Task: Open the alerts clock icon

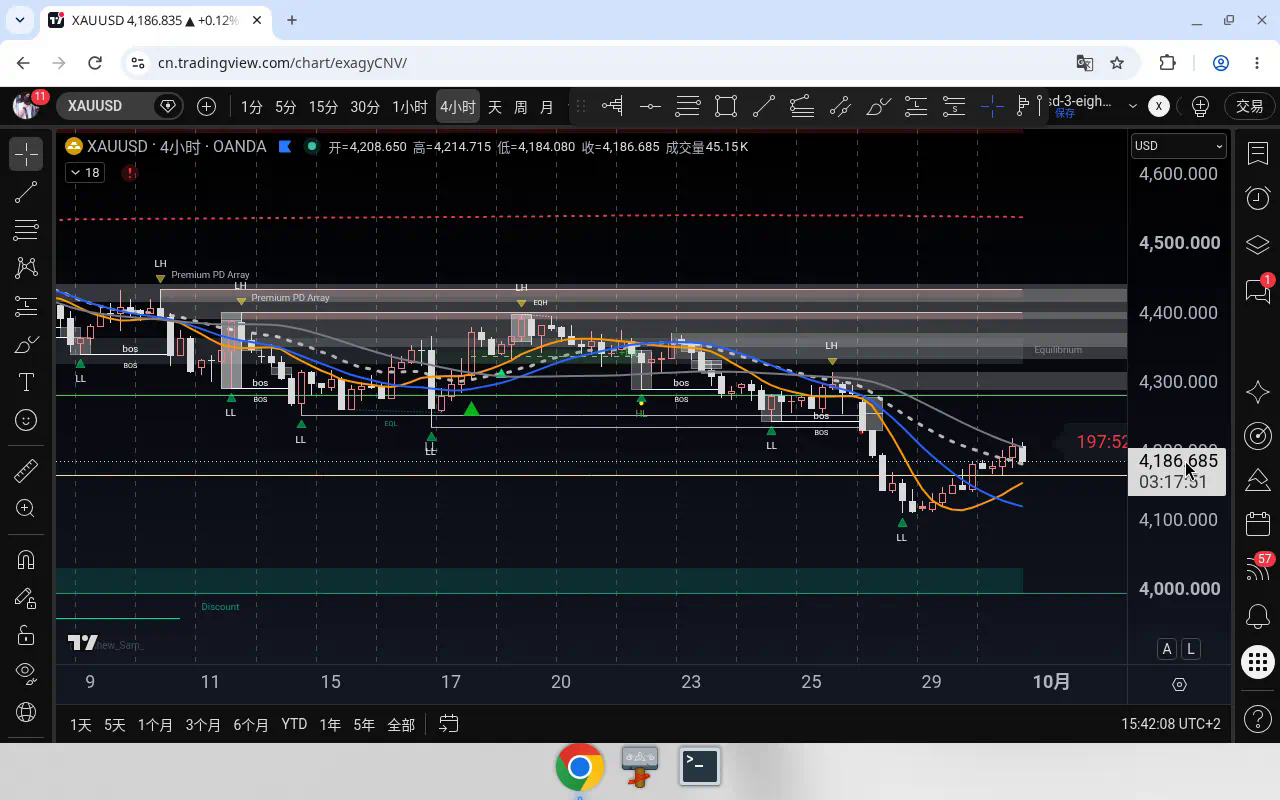Action: coord(1258,199)
